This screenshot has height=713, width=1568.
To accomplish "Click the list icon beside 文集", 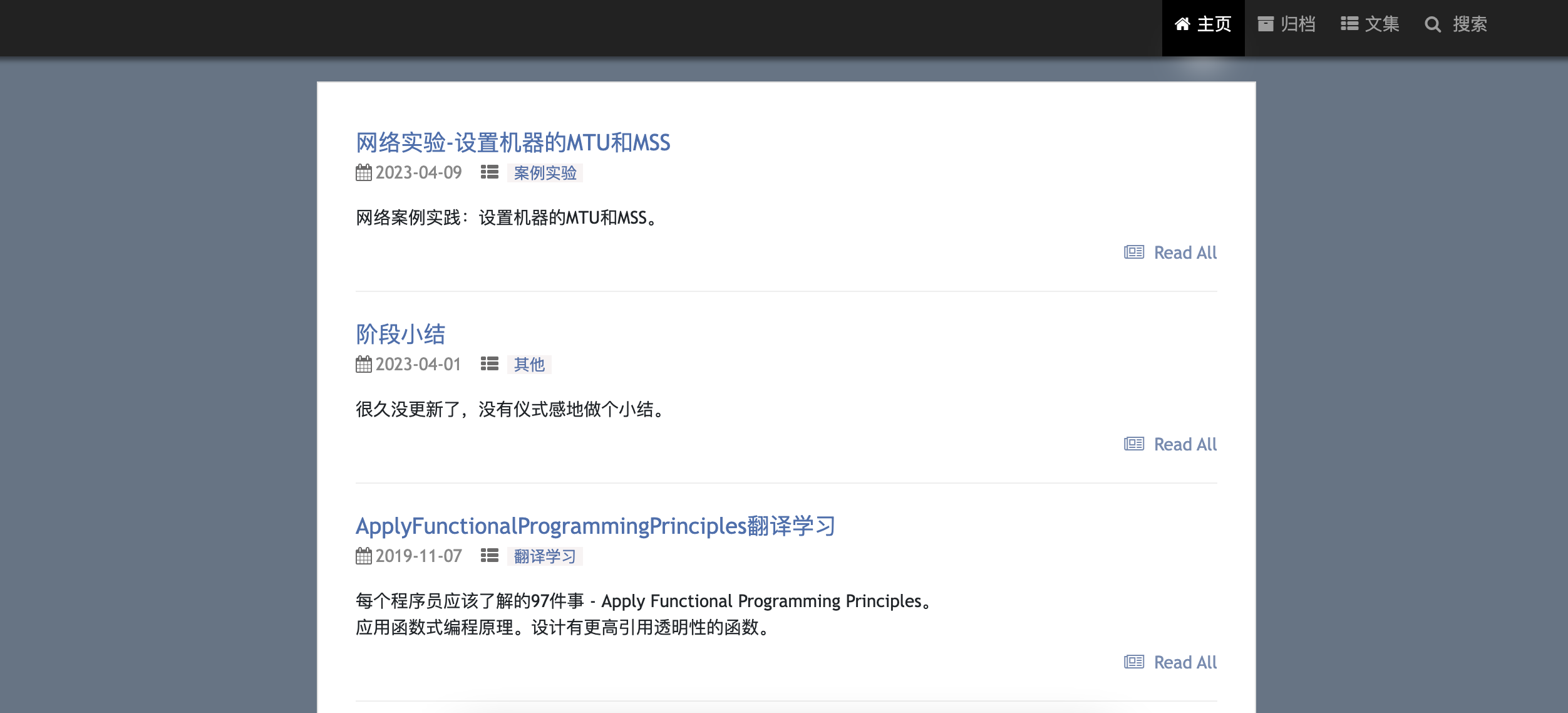I will coord(1349,24).
